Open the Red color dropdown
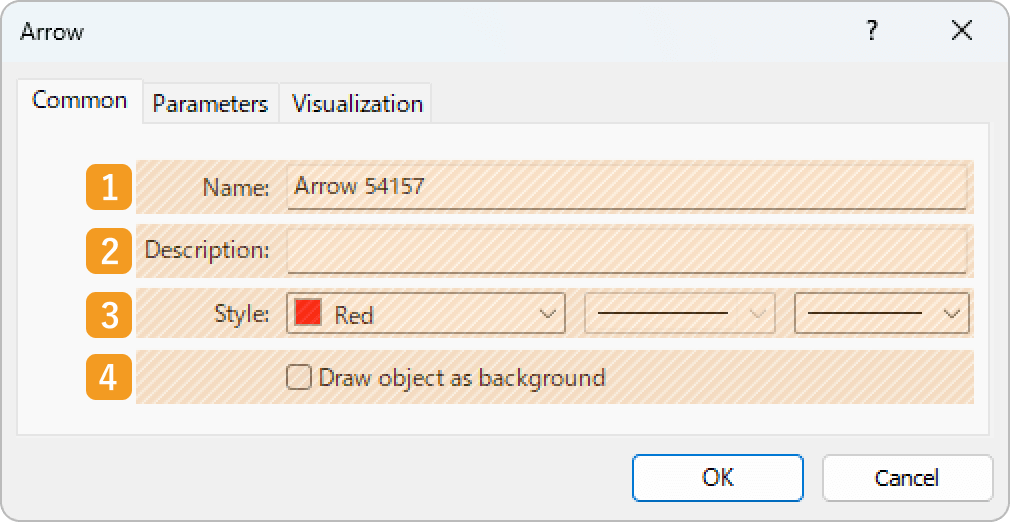Screen dimensions: 1010x522 pos(426,314)
